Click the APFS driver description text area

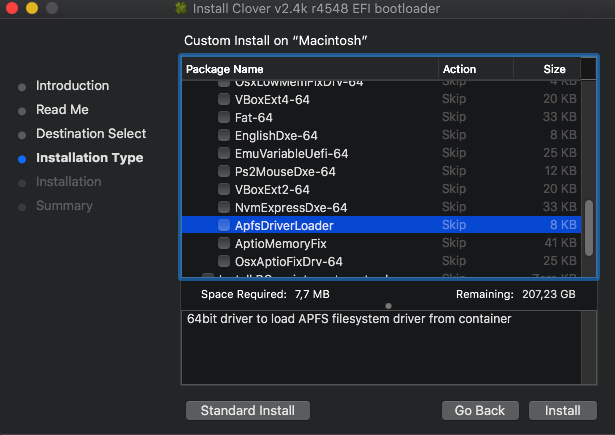tap(381, 348)
